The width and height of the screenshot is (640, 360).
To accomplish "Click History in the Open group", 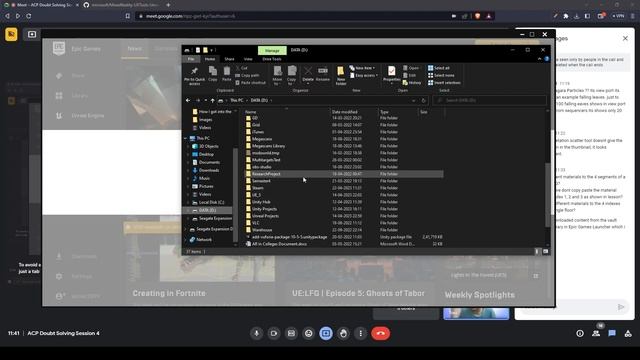I will point(412,83).
